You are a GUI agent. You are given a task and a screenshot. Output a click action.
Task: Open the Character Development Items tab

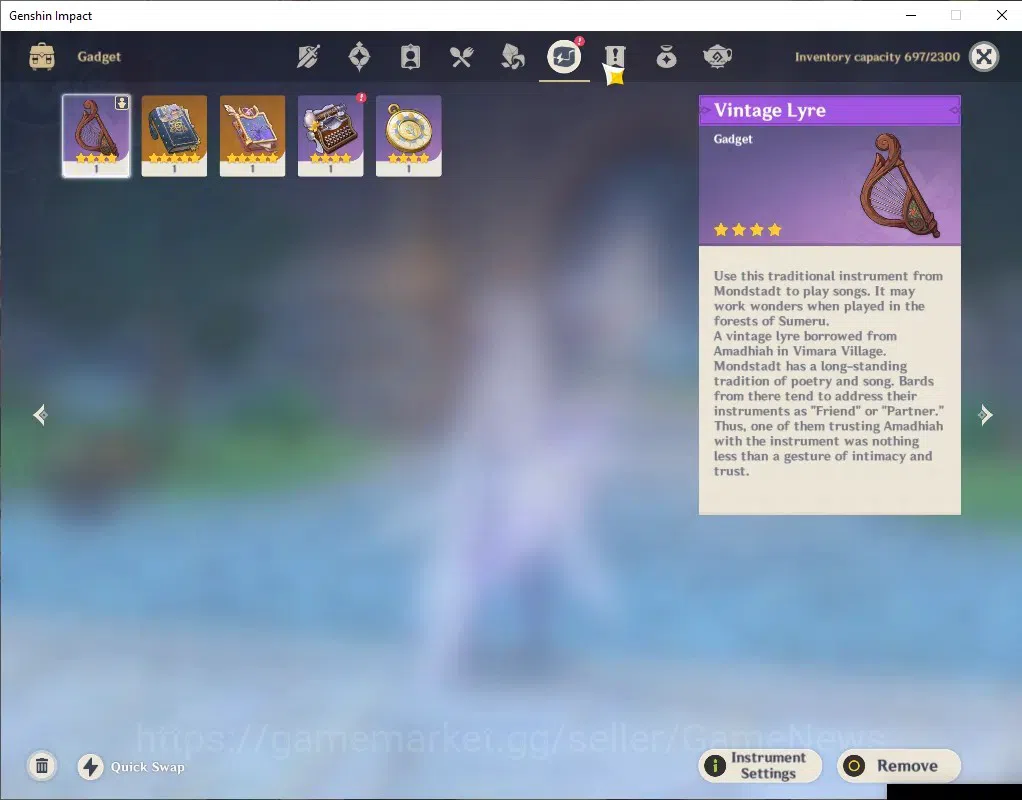(x=410, y=57)
